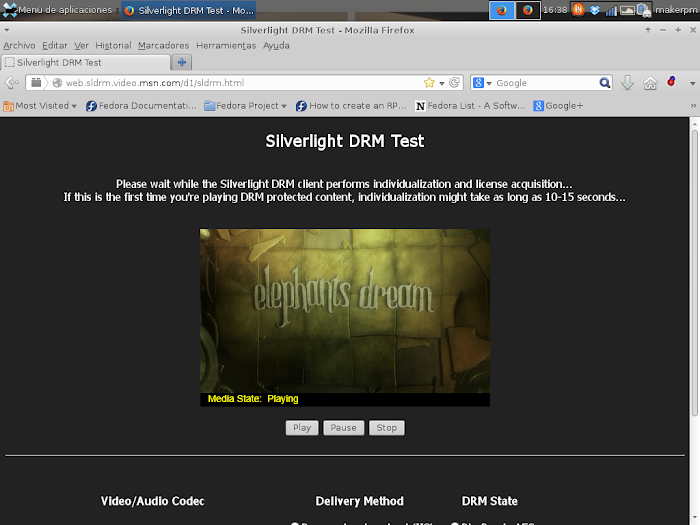The height and width of the screenshot is (525, 700).
Task: Expand the Fedora Project bookmarks folder
Action: click(245, 106)
